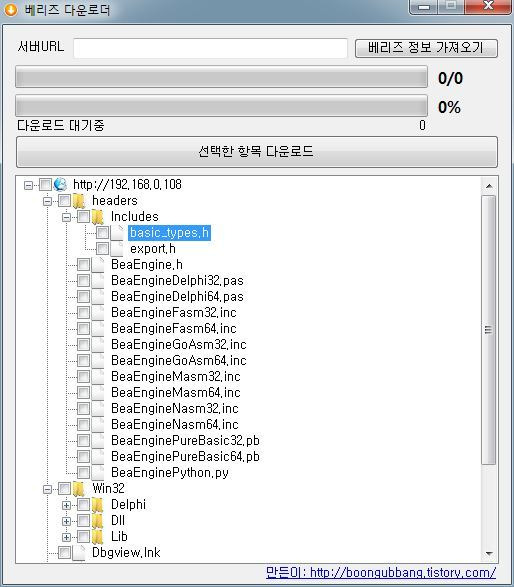Collapse the Includes folder node
Viewport: 514px width, 587px height.
click(66, 218)
